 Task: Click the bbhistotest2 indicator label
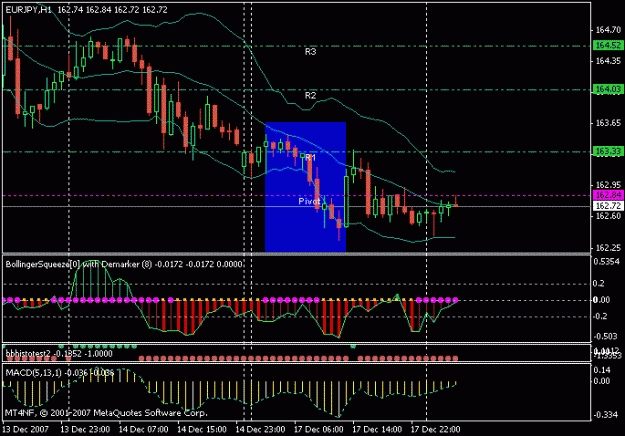pos(59,354)
